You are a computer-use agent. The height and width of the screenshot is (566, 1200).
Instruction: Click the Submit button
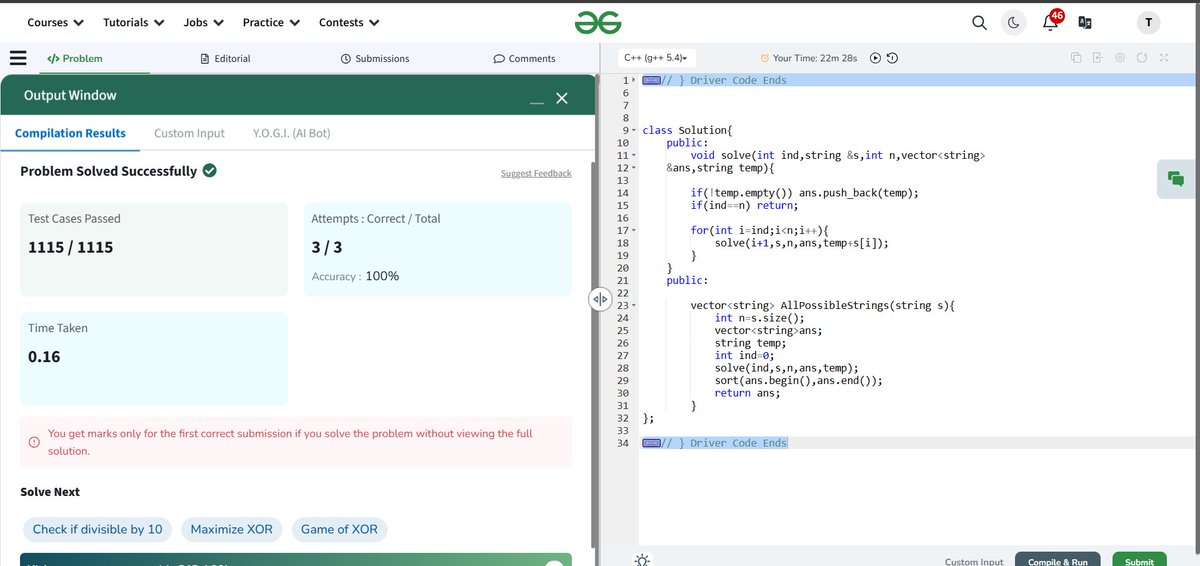point(1139,561)
